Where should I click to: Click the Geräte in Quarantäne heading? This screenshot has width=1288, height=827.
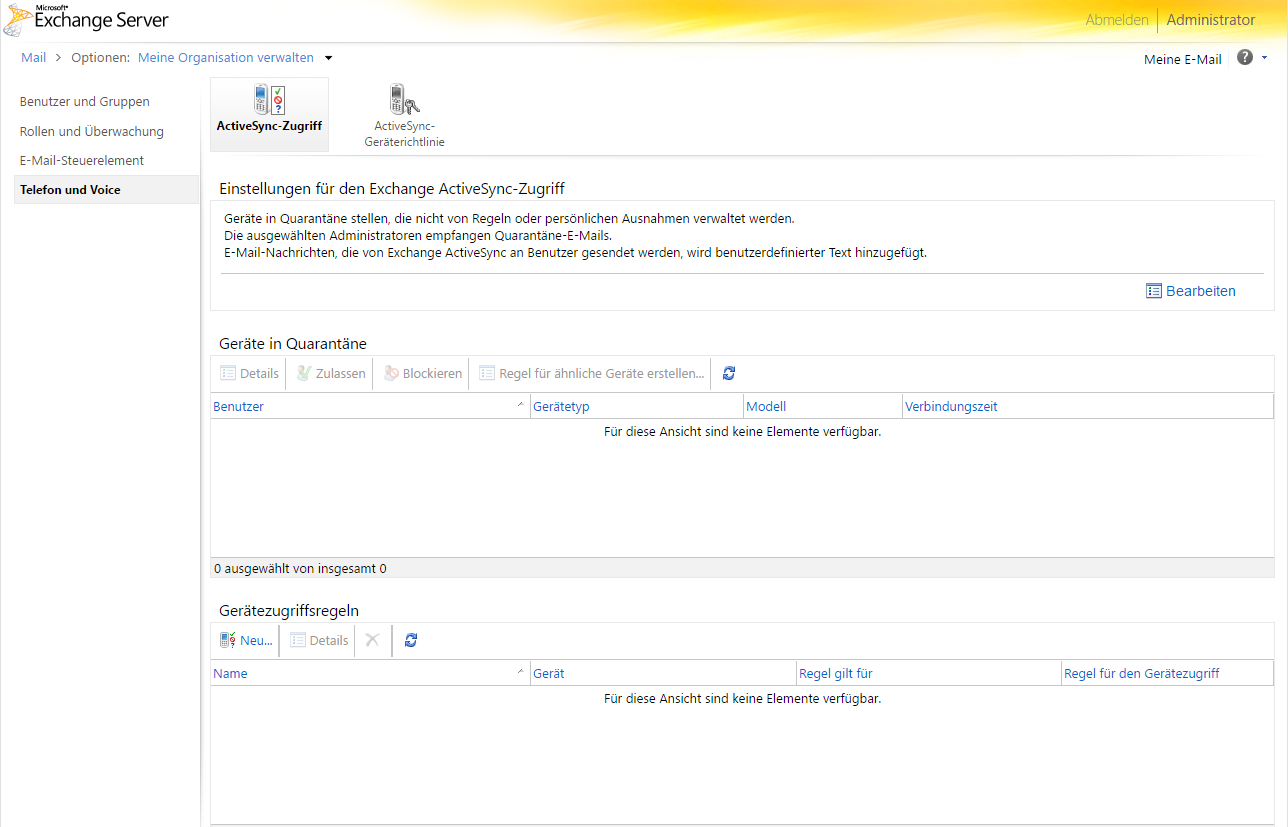click(293, 344)
